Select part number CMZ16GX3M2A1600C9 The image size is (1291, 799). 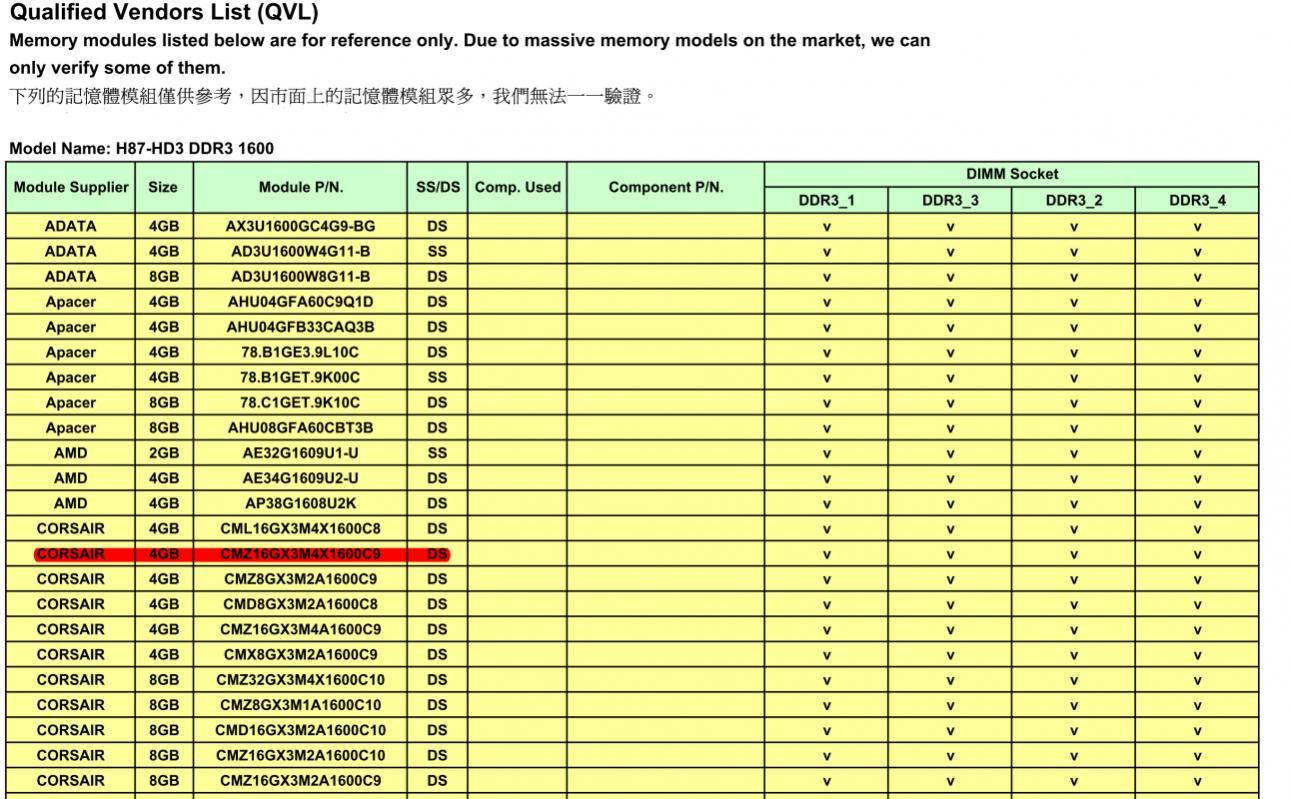[x=300, y=781]
